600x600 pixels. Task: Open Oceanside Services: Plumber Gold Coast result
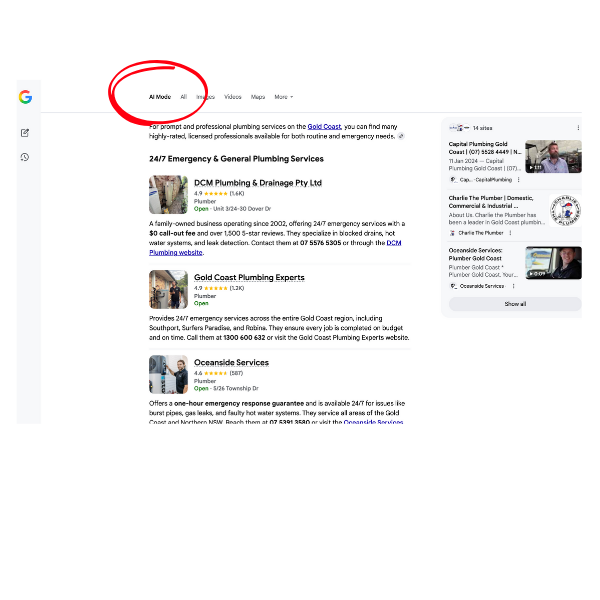476,254
